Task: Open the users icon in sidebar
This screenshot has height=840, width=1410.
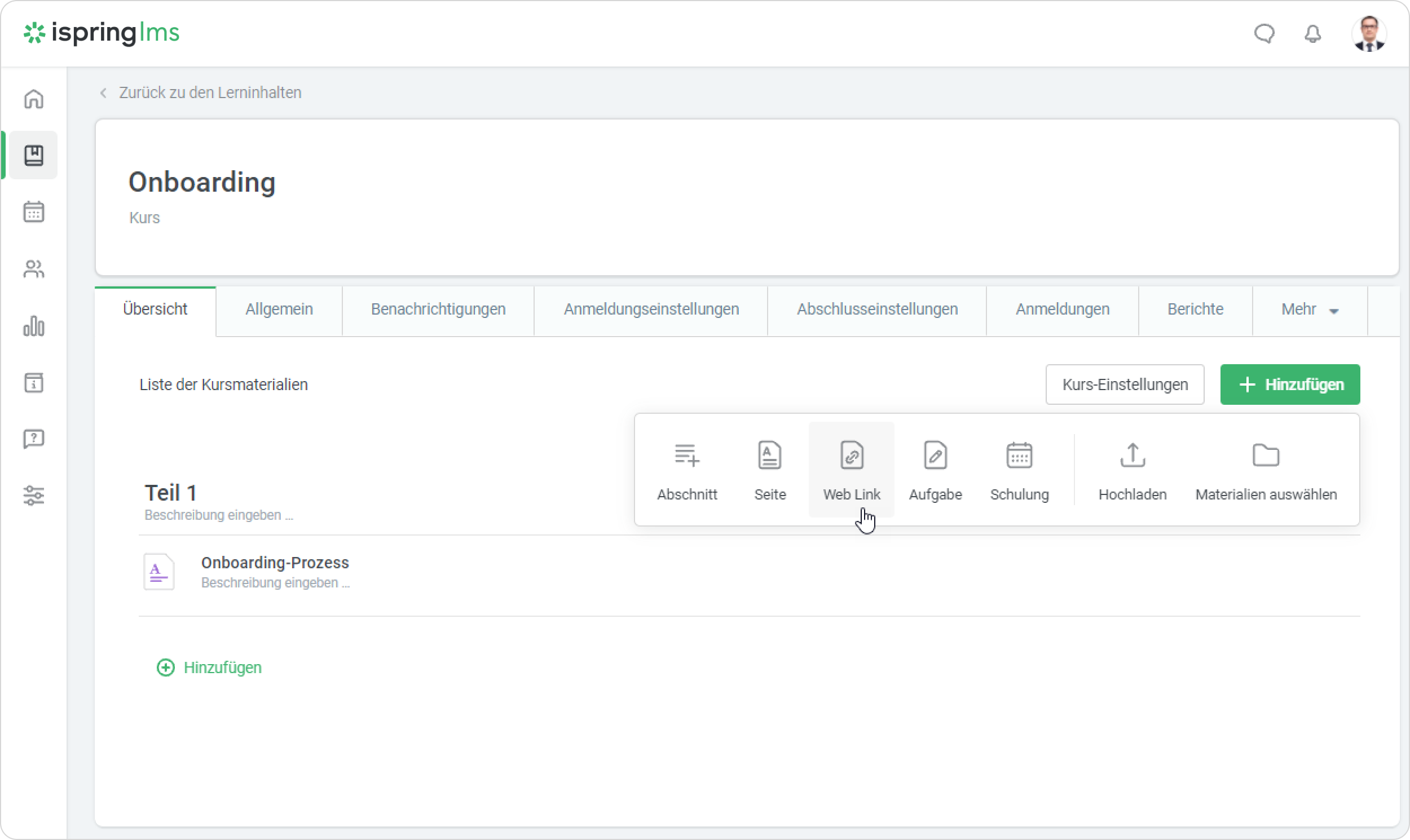Action: 33,269
